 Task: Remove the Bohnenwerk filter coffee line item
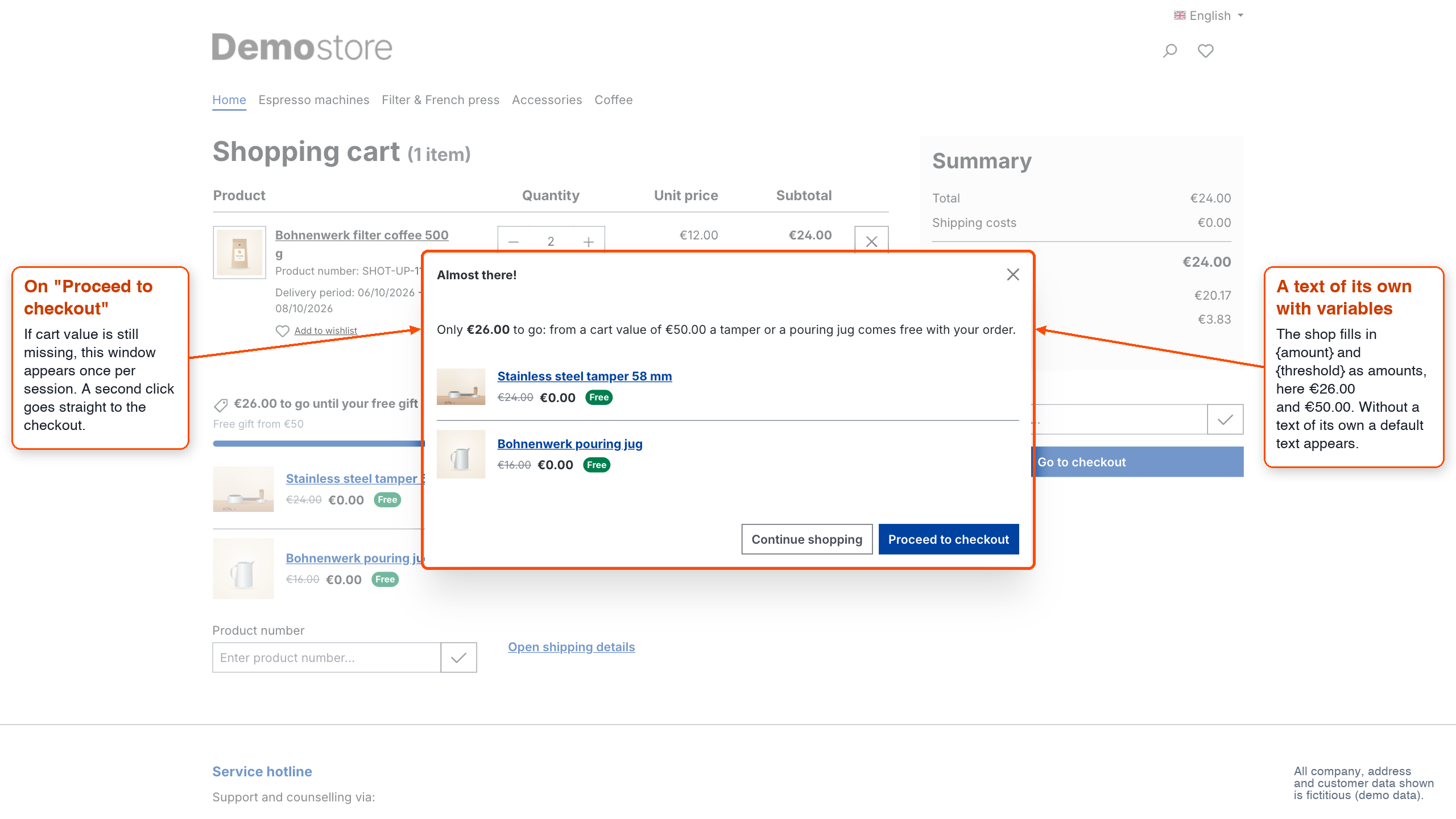(871, 241)
